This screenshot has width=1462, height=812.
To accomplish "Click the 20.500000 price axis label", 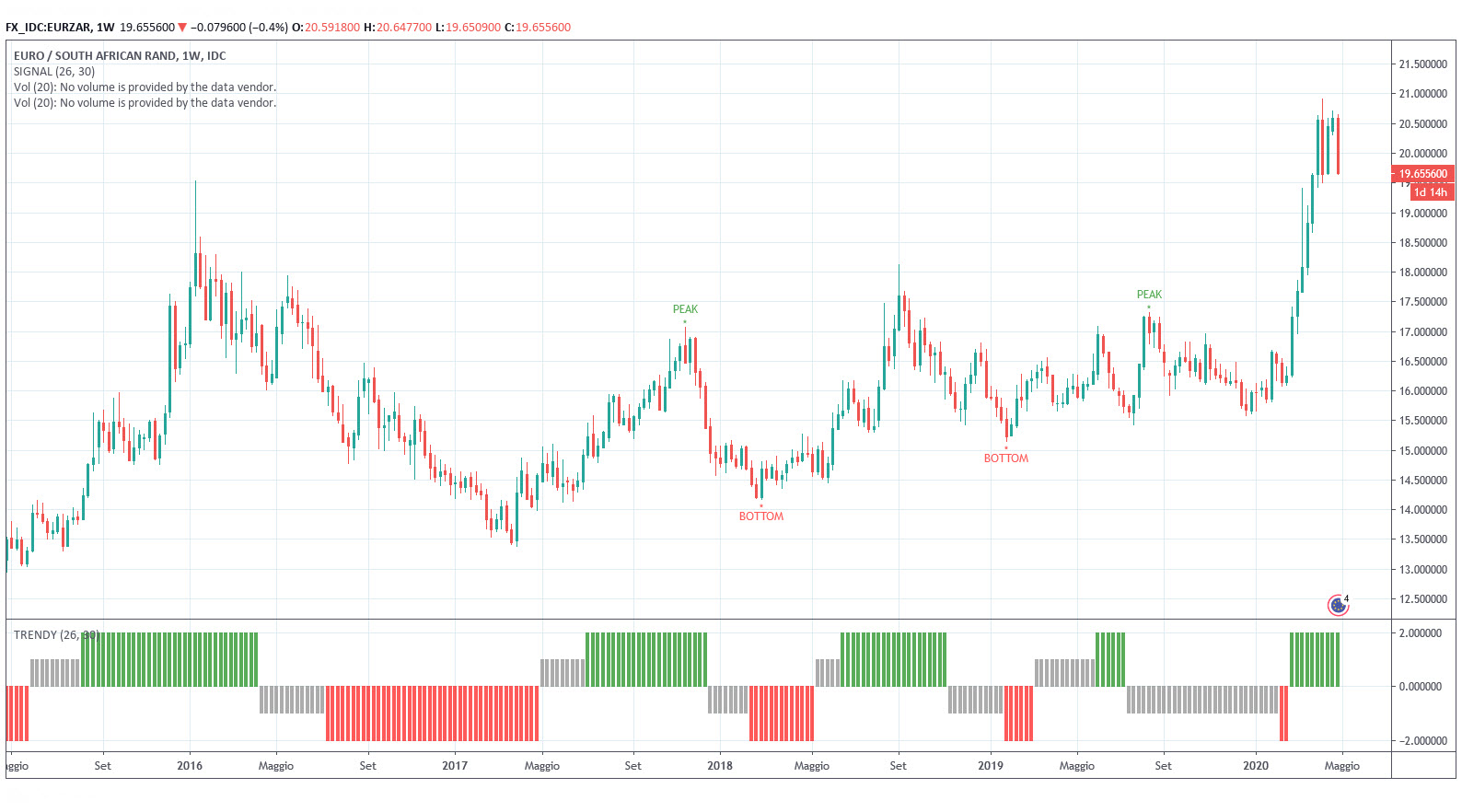I will [x=1423, y=124].
